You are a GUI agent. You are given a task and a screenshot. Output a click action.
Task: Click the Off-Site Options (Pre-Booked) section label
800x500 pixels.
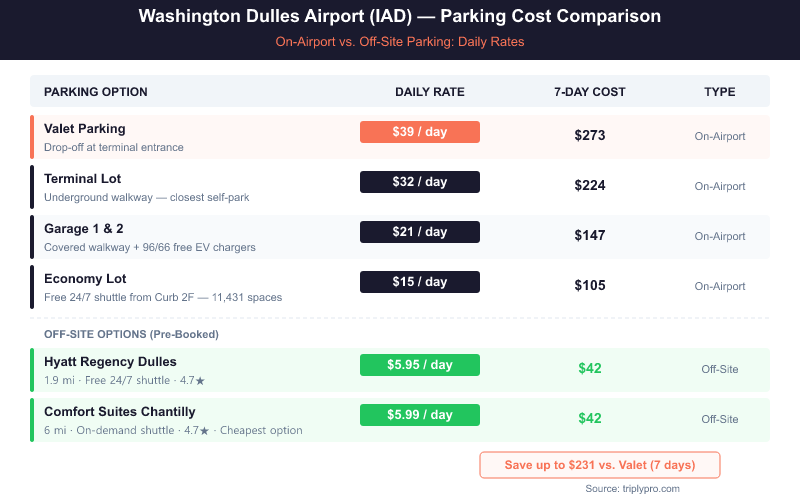tap(131, 334)
